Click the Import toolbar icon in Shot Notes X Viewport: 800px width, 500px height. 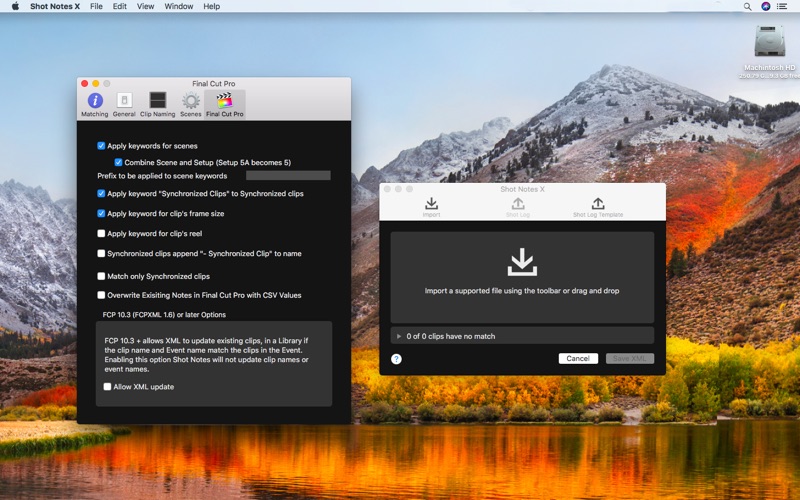pyautogui.click(x=432, y=207)
